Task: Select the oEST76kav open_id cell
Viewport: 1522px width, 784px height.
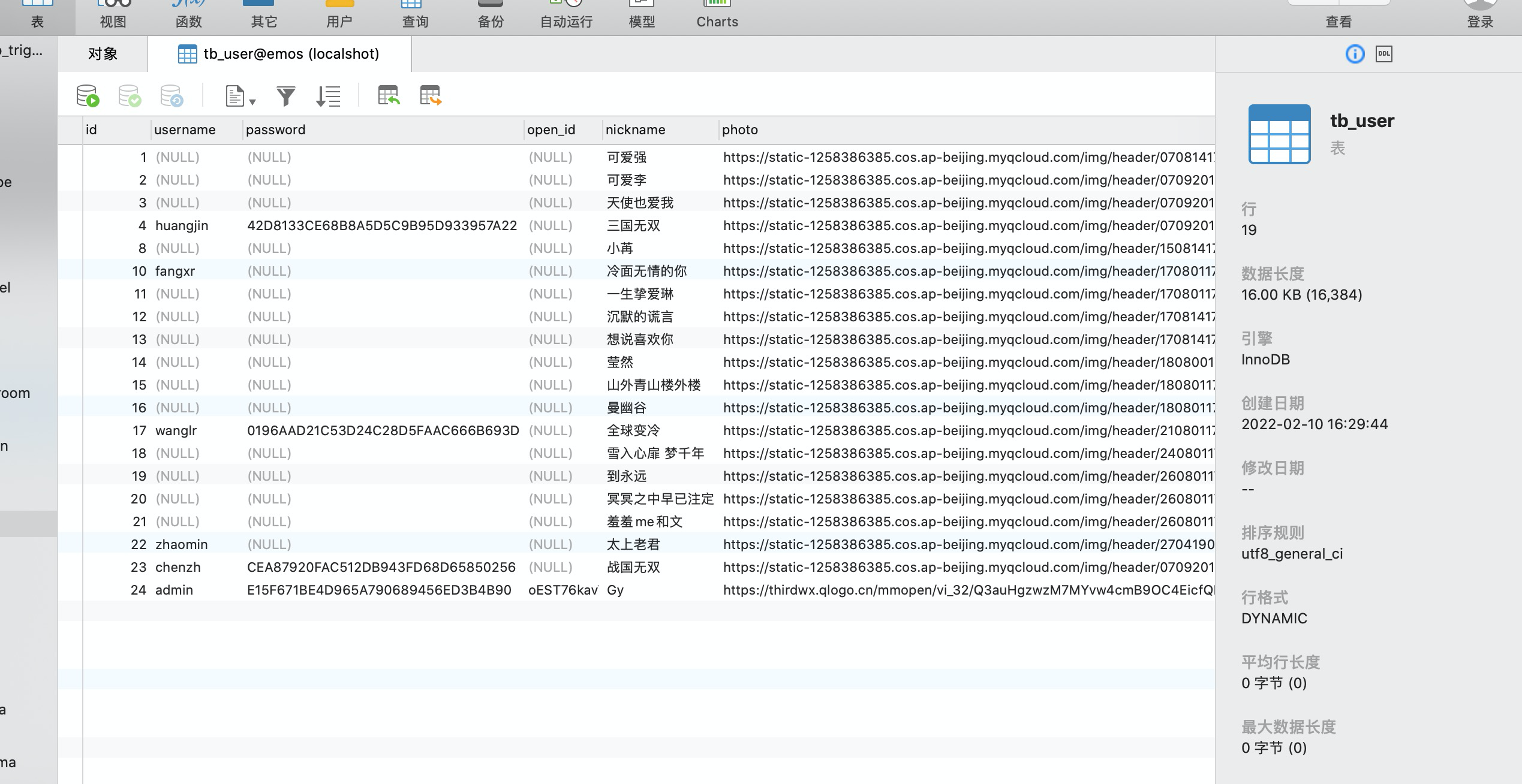Action: tap(563, 590)
